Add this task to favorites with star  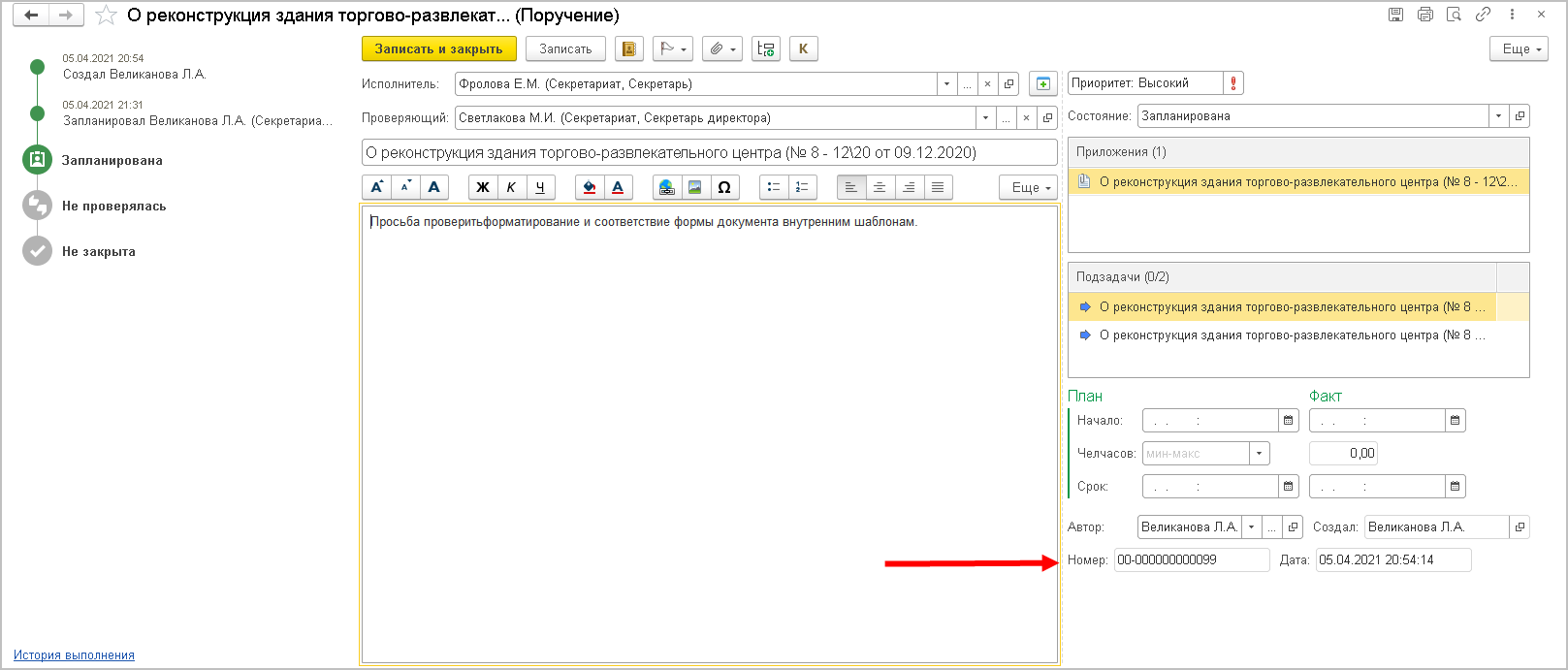click(x=106, y=16)
